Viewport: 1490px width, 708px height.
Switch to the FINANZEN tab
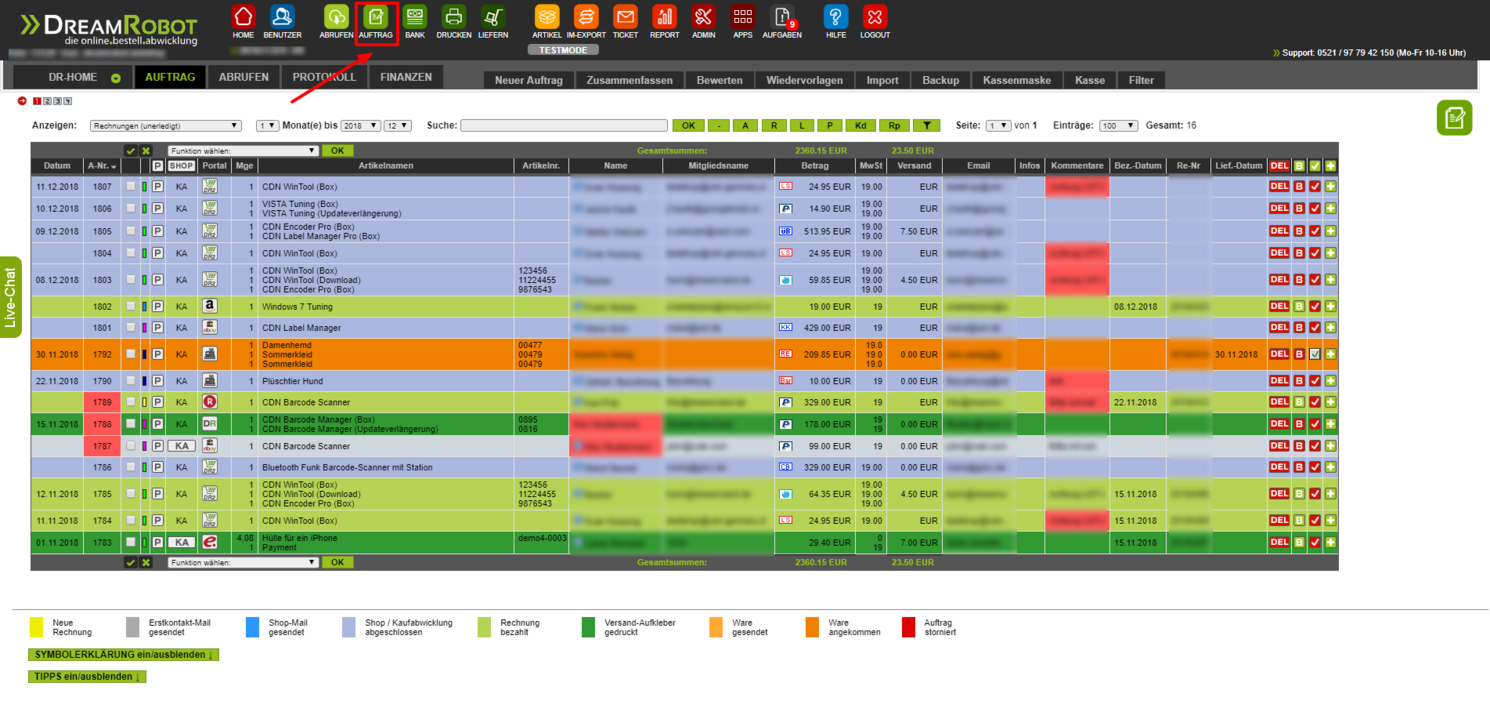406,77
